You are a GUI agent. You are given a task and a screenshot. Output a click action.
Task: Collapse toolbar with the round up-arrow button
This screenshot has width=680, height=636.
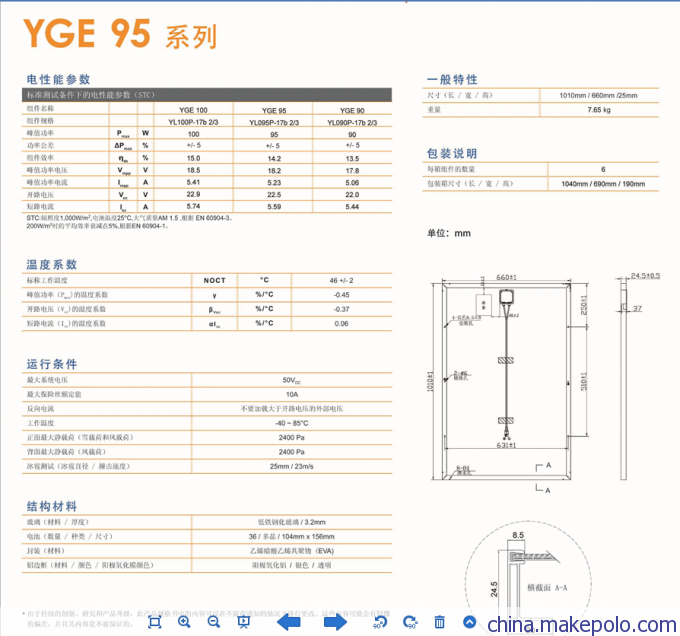point(468,621)
